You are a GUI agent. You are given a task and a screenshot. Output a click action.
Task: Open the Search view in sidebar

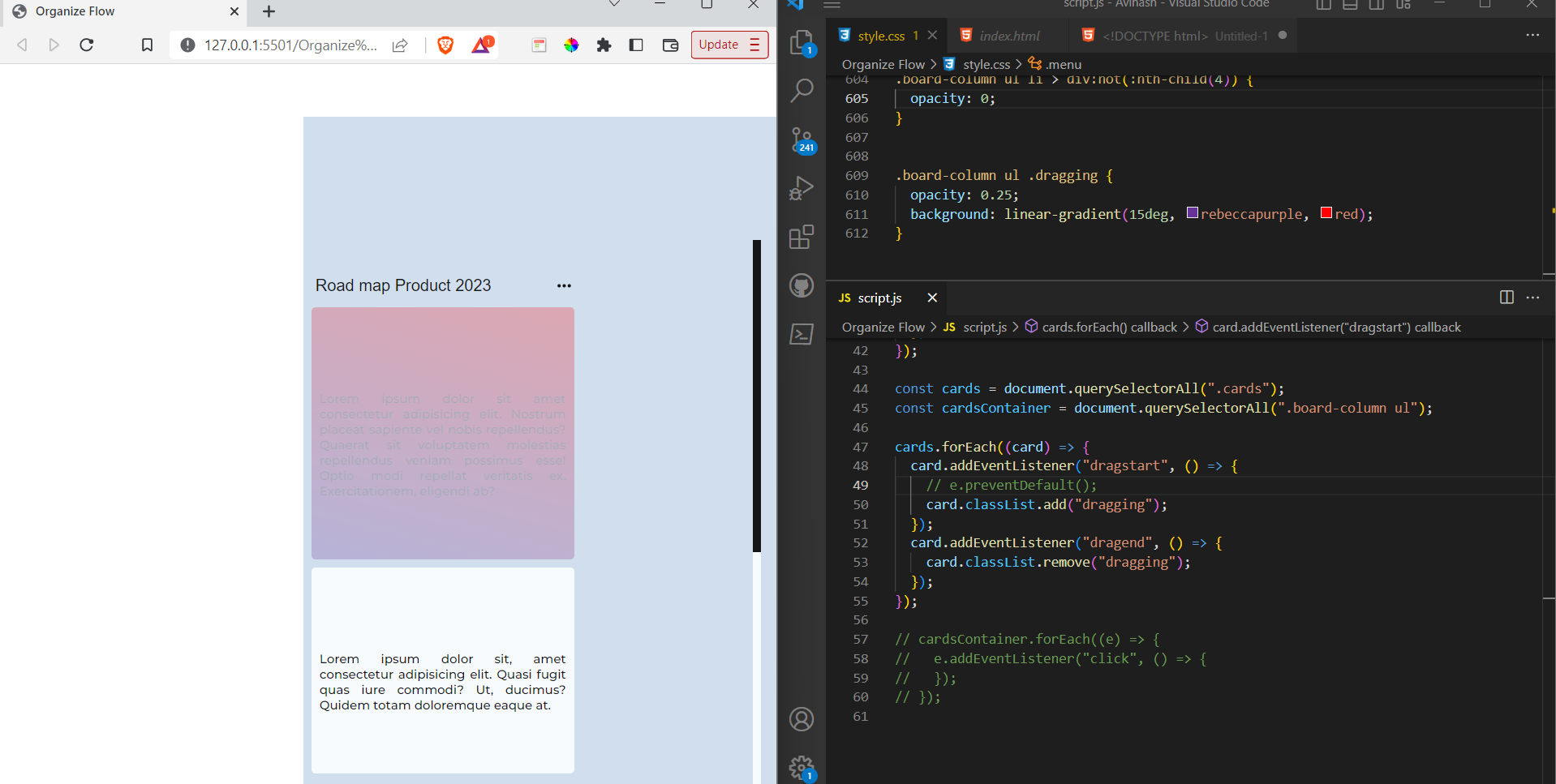[802, 90]
